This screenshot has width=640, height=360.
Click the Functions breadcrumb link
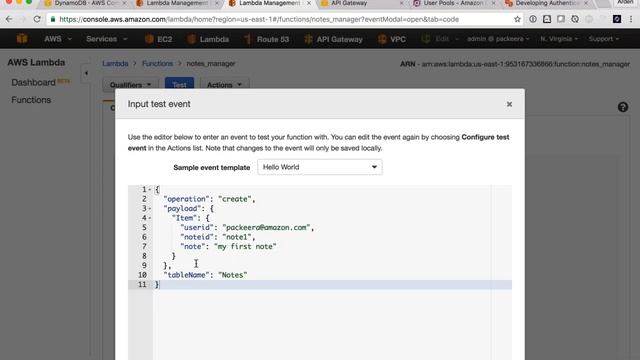[157, 64]
